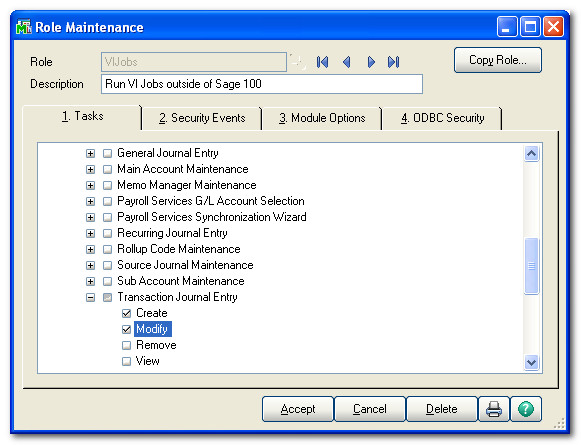This screenshot has width=581, height=445.
Task: Uncheck the Create permission checkbox
Action: 126,313
